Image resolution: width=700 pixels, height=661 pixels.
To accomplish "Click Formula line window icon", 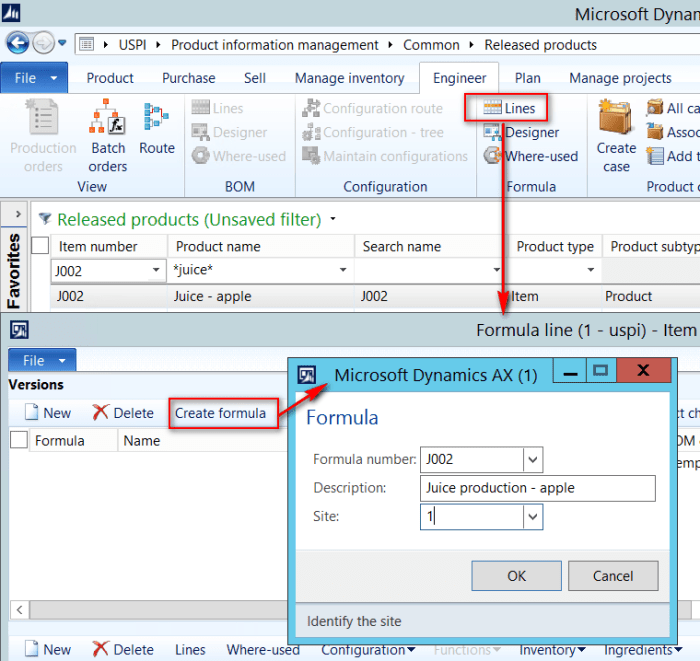I will (x=19, y=331).
